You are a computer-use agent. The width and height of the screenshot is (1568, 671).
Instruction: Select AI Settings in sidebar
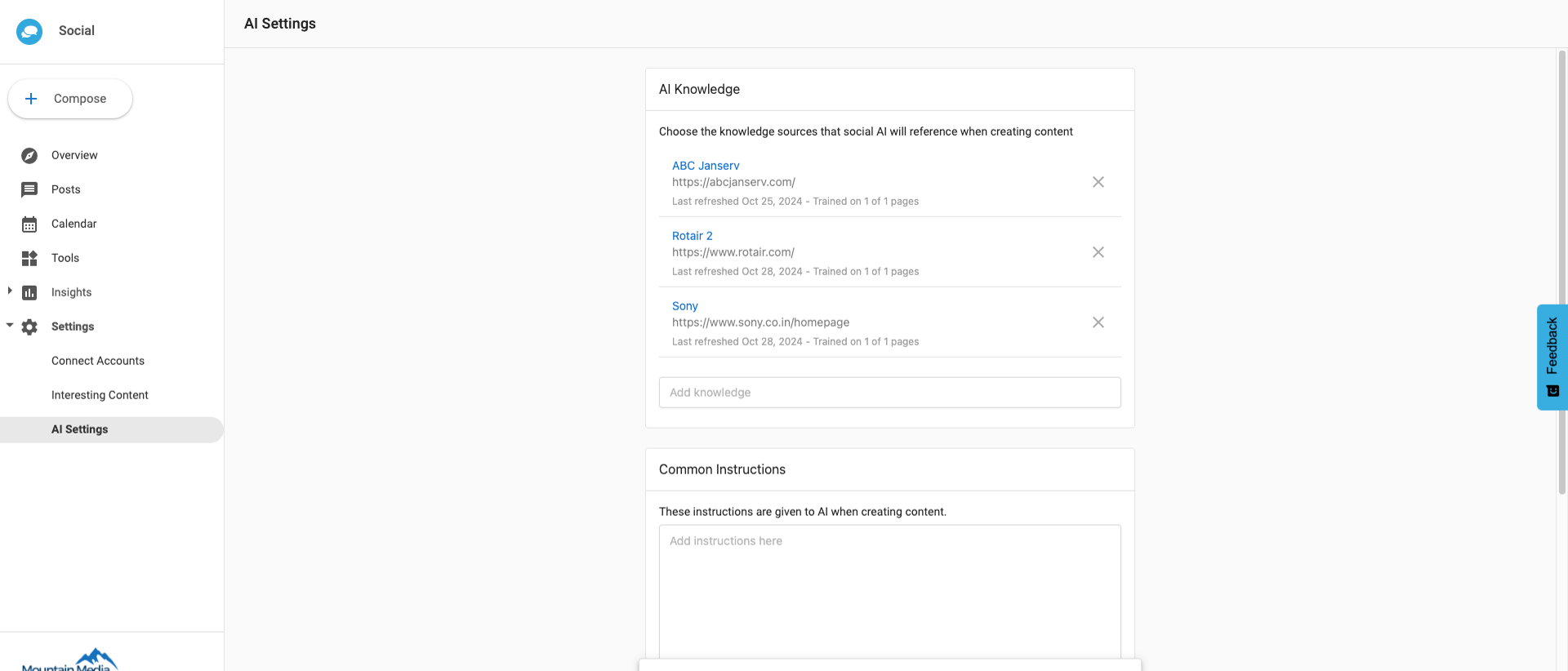112,429
